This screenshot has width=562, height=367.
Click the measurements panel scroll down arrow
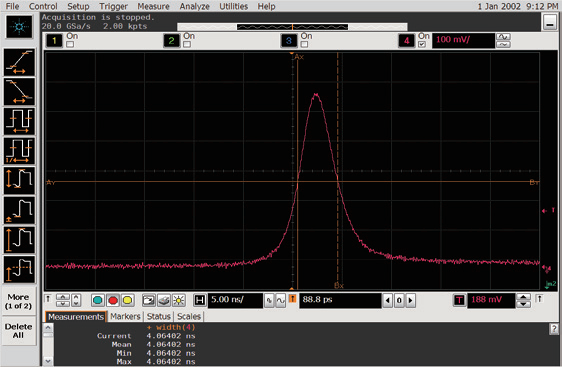tap(48, 361)
